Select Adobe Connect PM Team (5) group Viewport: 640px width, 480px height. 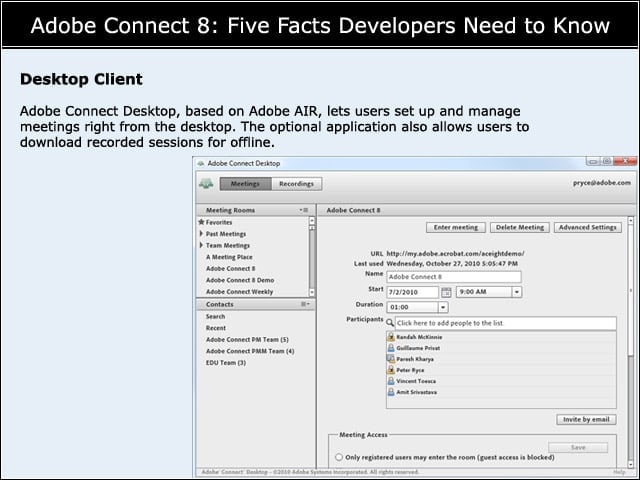pyautogui.click(x=247, y=340)
